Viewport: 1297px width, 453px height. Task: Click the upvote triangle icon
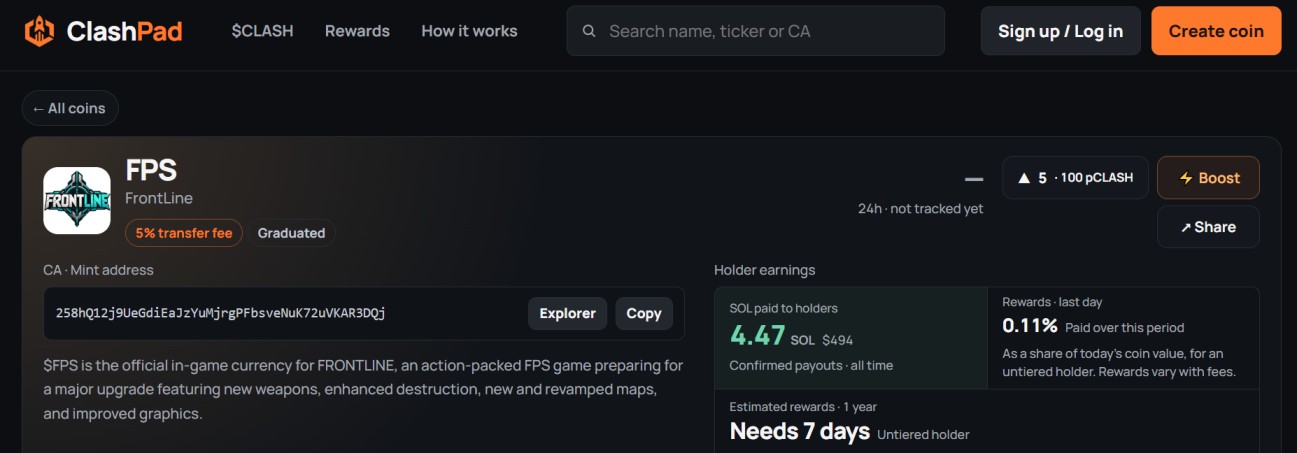tap(1023, 178)
